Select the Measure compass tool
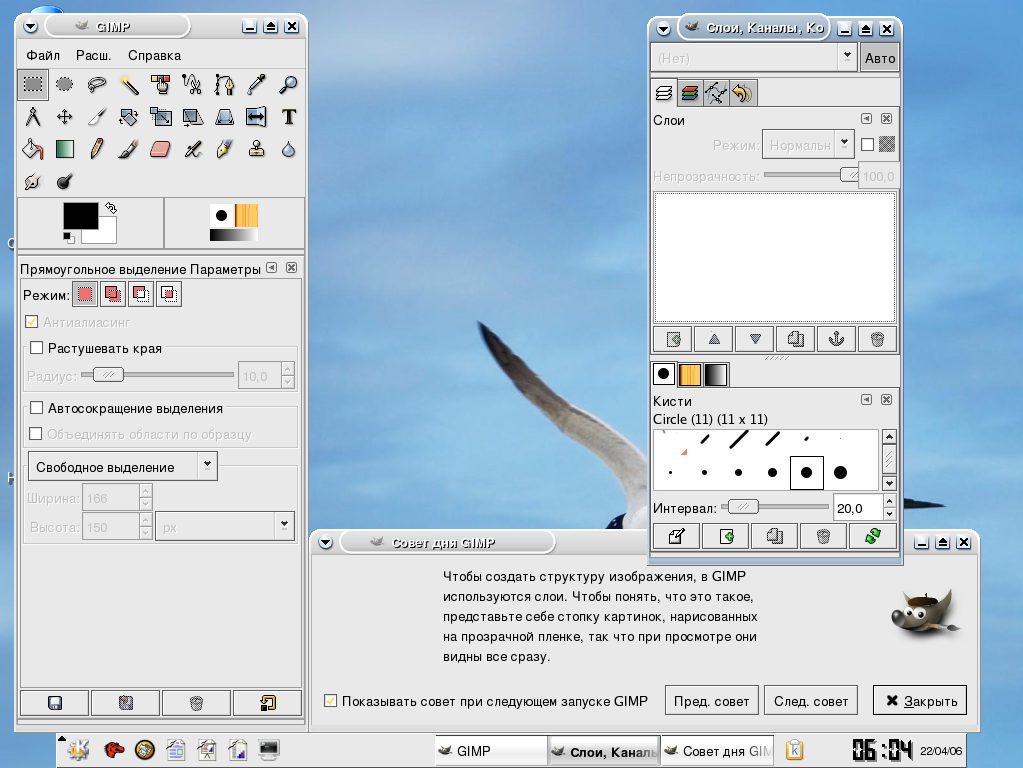1023x768 pixels. pyautogui.click(x=33, y=117)
